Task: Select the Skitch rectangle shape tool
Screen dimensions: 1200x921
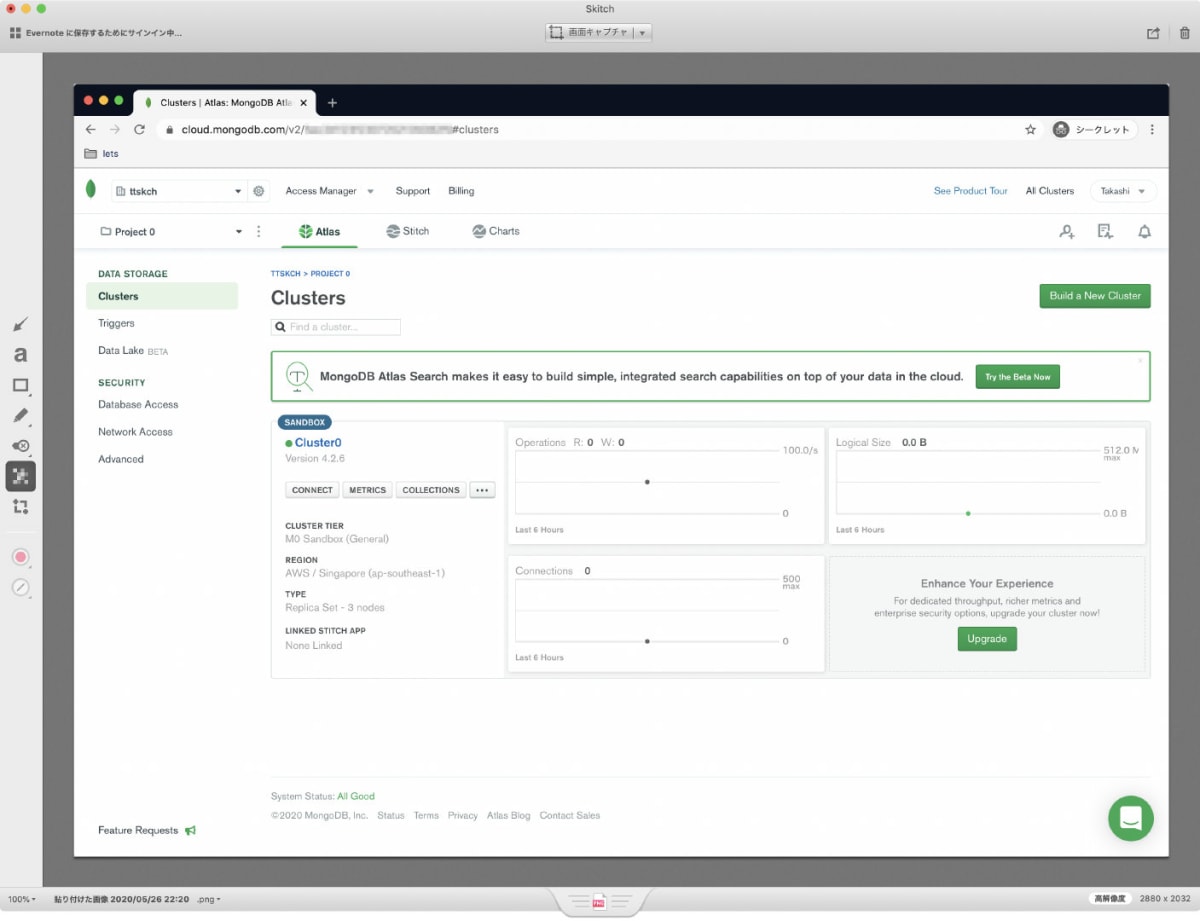Action: tap(20, 385)
